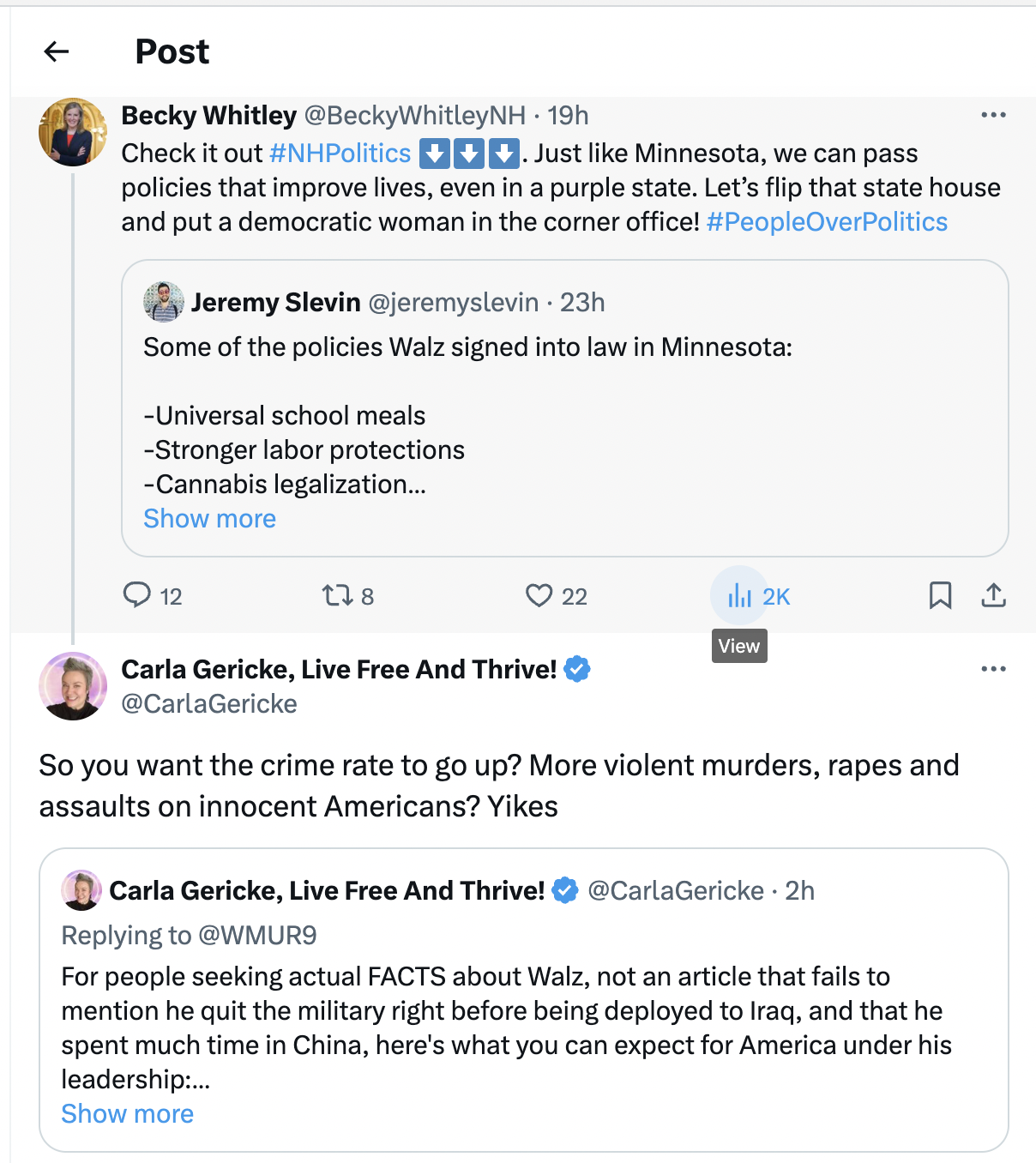This screenshot has width=1036, height=1163.
Task: Open the @BeckyWhitleyNH handle link
Action: (x=415, y=116)
